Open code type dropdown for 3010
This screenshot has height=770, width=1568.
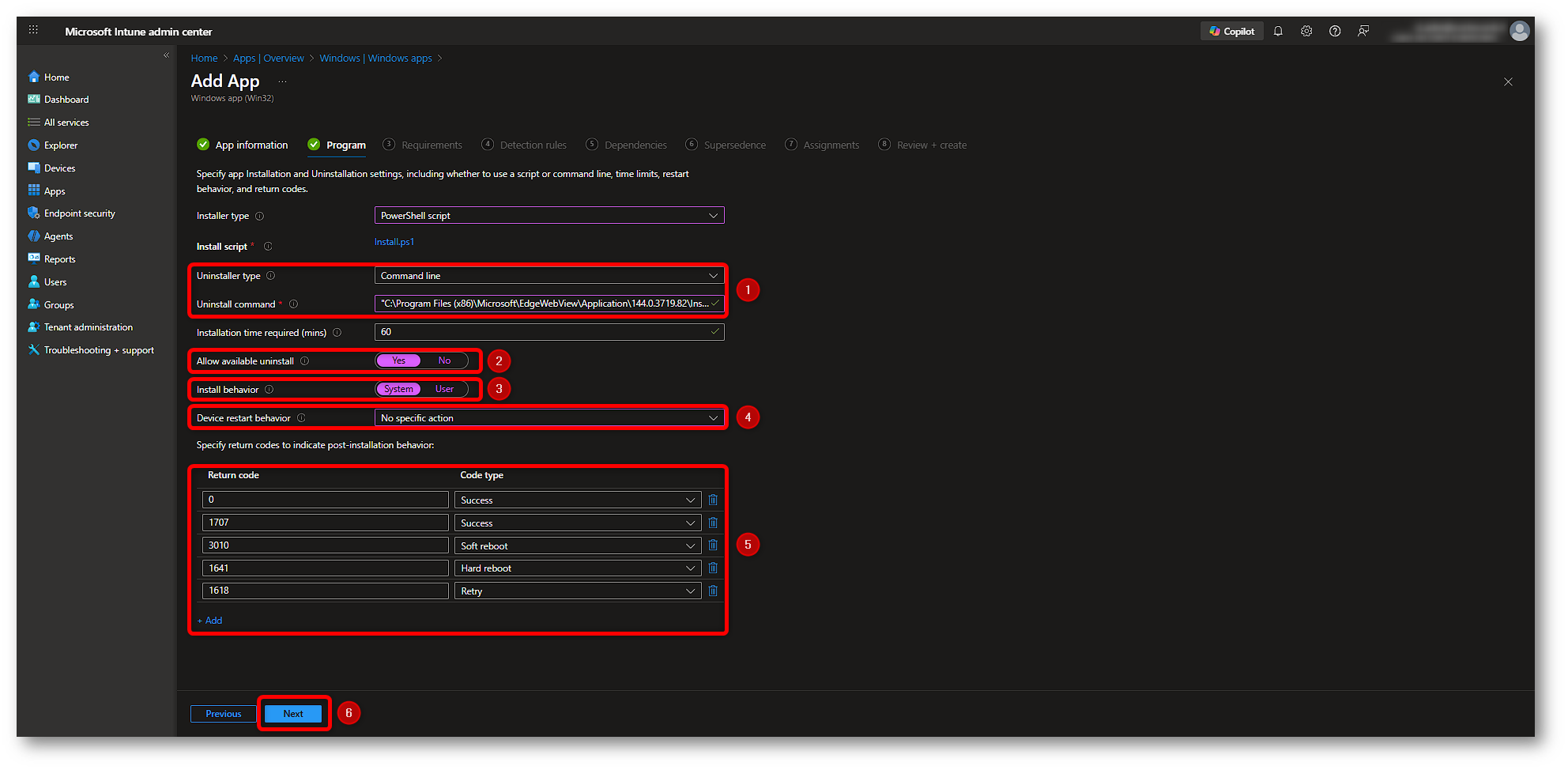coord(577,545)
